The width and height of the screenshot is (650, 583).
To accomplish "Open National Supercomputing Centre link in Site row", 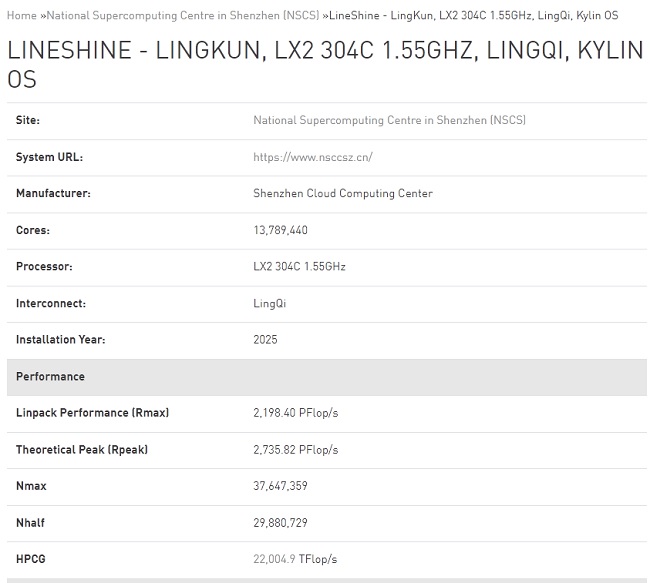I will pos(389,120).
